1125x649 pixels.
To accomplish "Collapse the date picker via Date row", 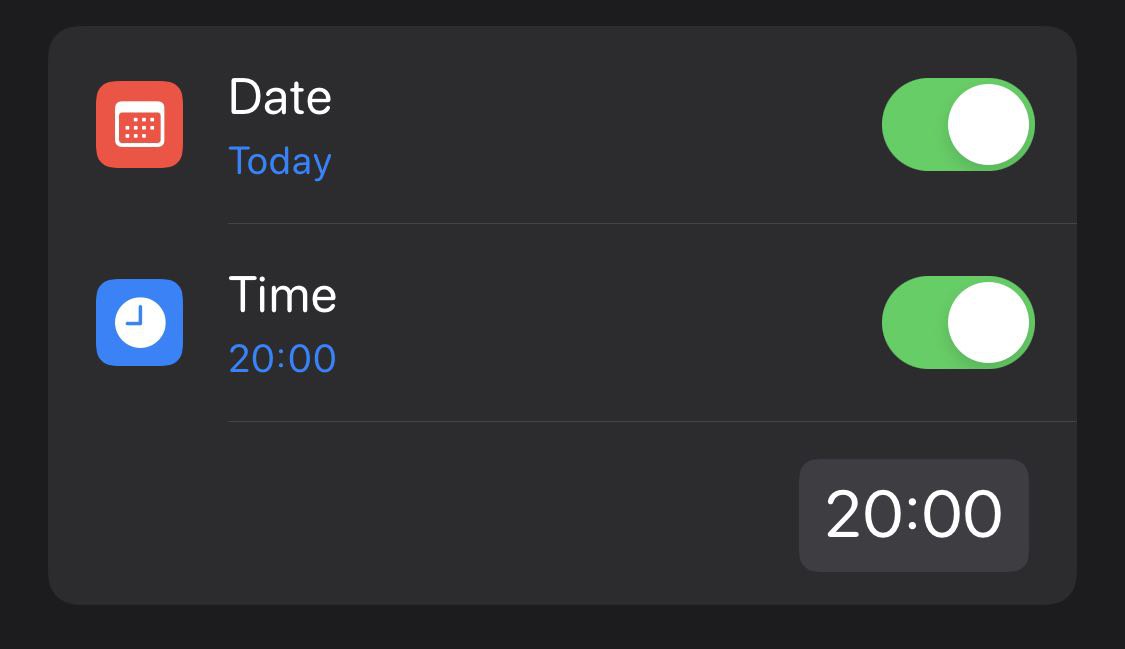I will (x=562, y=125).
